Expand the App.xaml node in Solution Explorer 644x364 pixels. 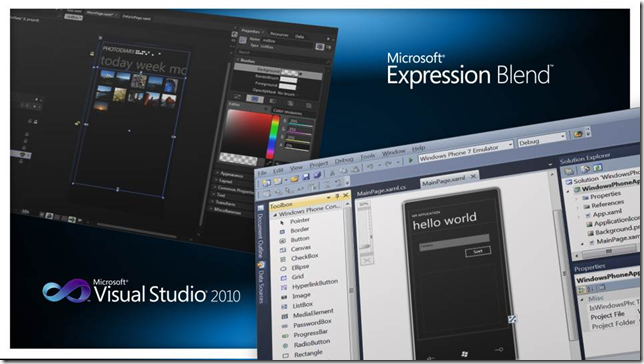click(579, 216)
